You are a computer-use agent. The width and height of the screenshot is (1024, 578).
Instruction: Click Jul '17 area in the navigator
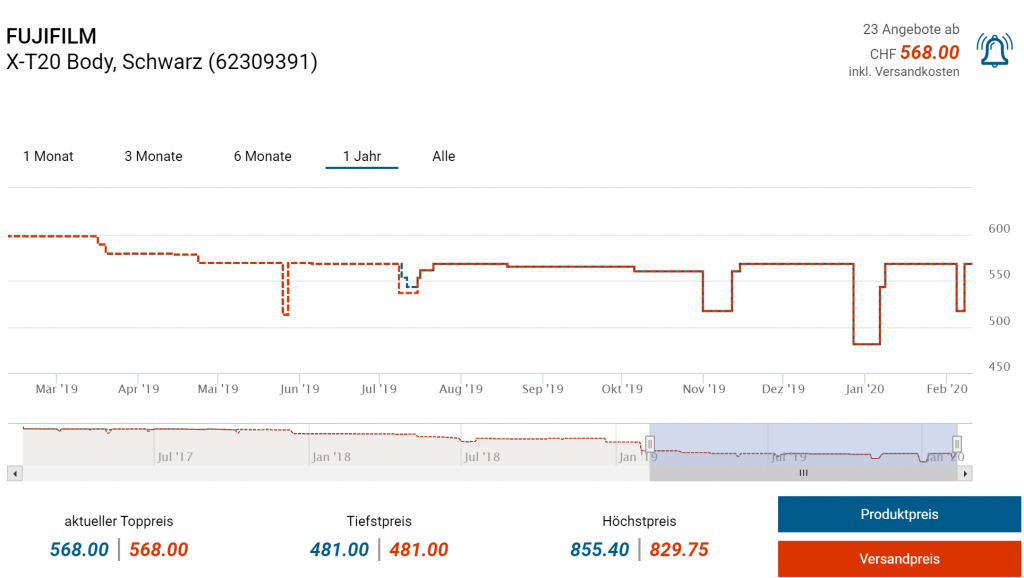175,457
